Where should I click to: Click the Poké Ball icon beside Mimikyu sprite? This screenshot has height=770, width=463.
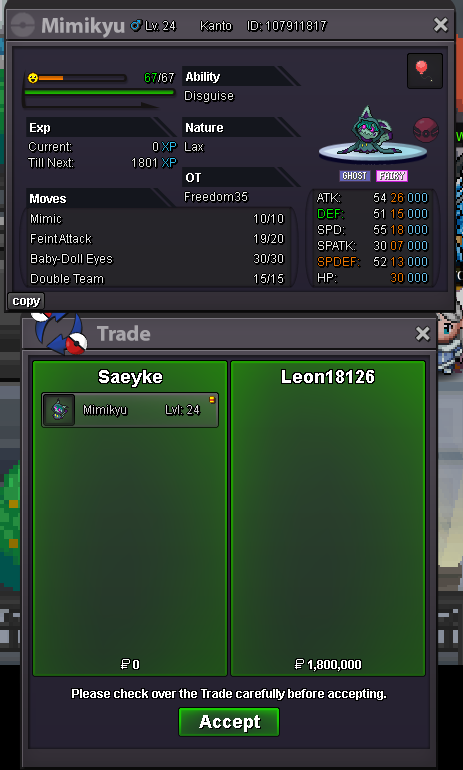(426, 130)
